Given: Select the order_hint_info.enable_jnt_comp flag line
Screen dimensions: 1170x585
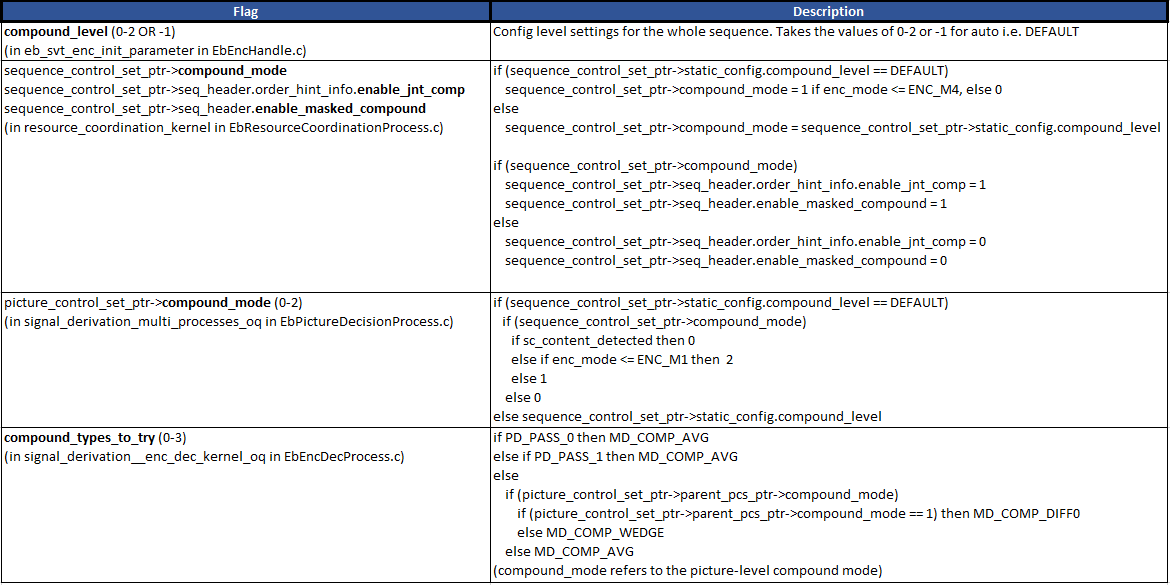Looking at the screenshot, I should click(x=234, y=89).
